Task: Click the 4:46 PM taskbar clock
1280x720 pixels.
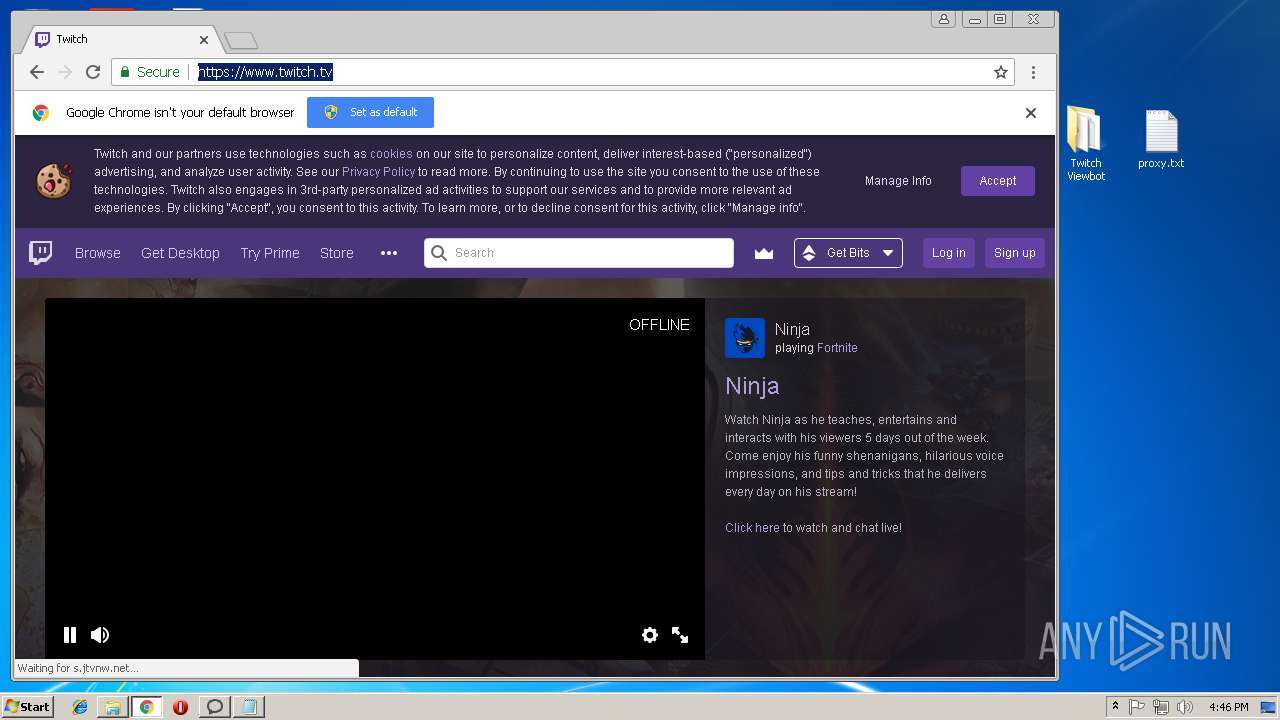Action: [1228, 707]
